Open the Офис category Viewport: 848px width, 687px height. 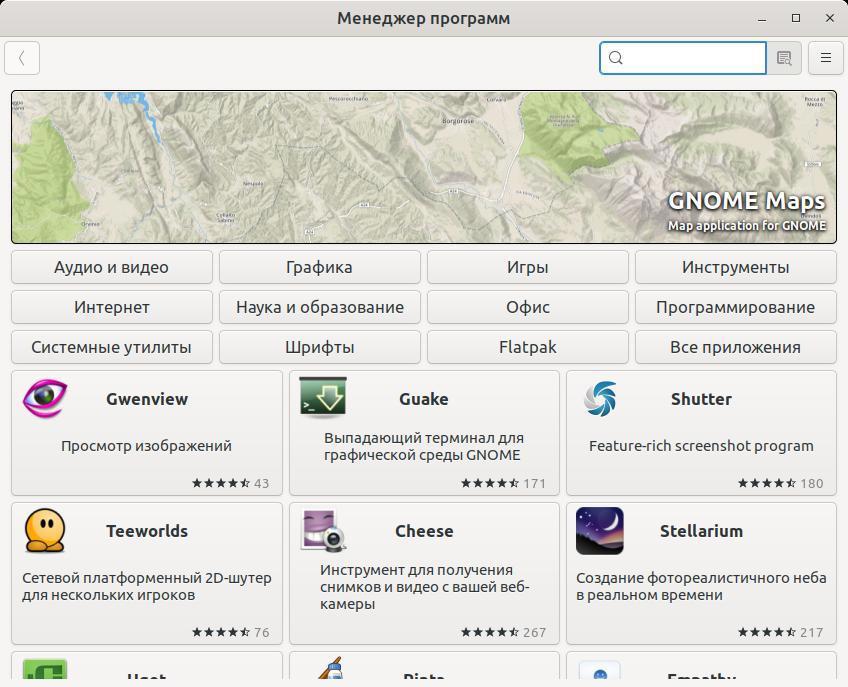click(528, 307)
